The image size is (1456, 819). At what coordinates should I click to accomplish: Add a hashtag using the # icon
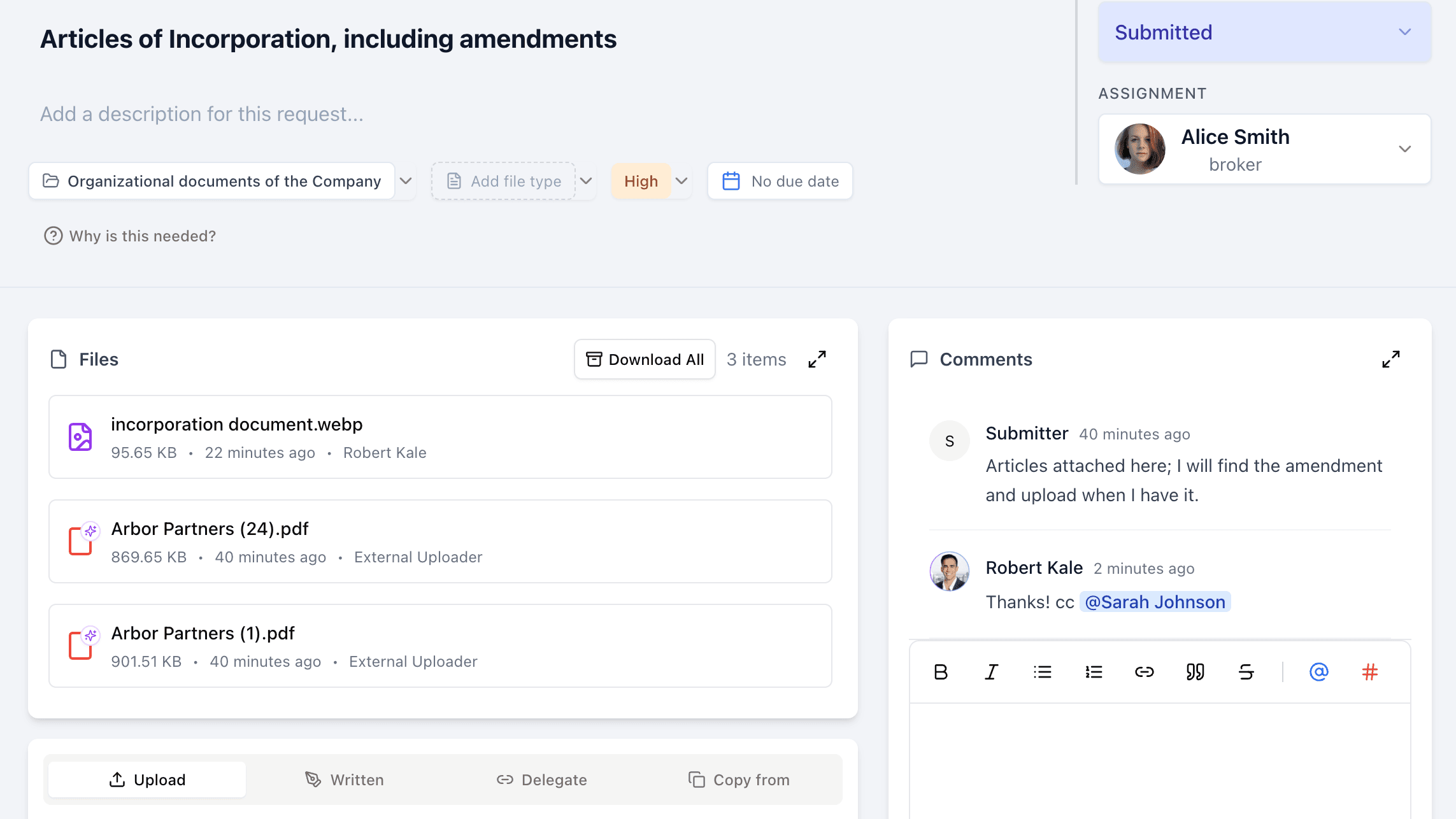[1369, 672]
